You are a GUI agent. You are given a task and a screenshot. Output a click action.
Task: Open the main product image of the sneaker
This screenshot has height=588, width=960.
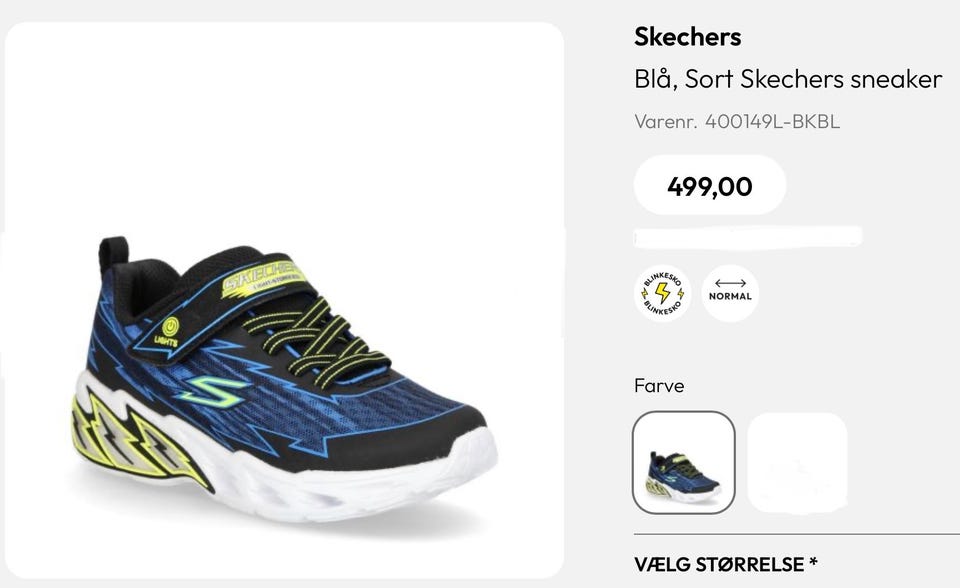(x=284, y=300)
